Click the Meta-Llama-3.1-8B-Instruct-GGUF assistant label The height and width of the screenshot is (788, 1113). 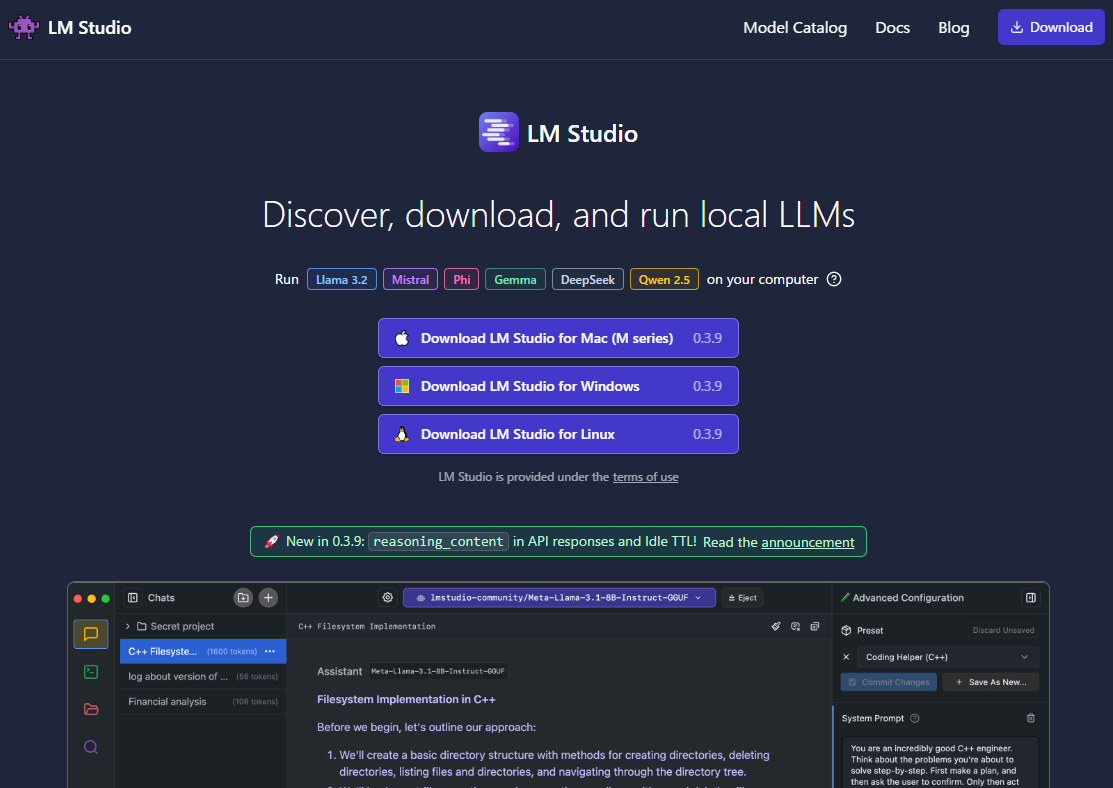click(x=438, y=671)
